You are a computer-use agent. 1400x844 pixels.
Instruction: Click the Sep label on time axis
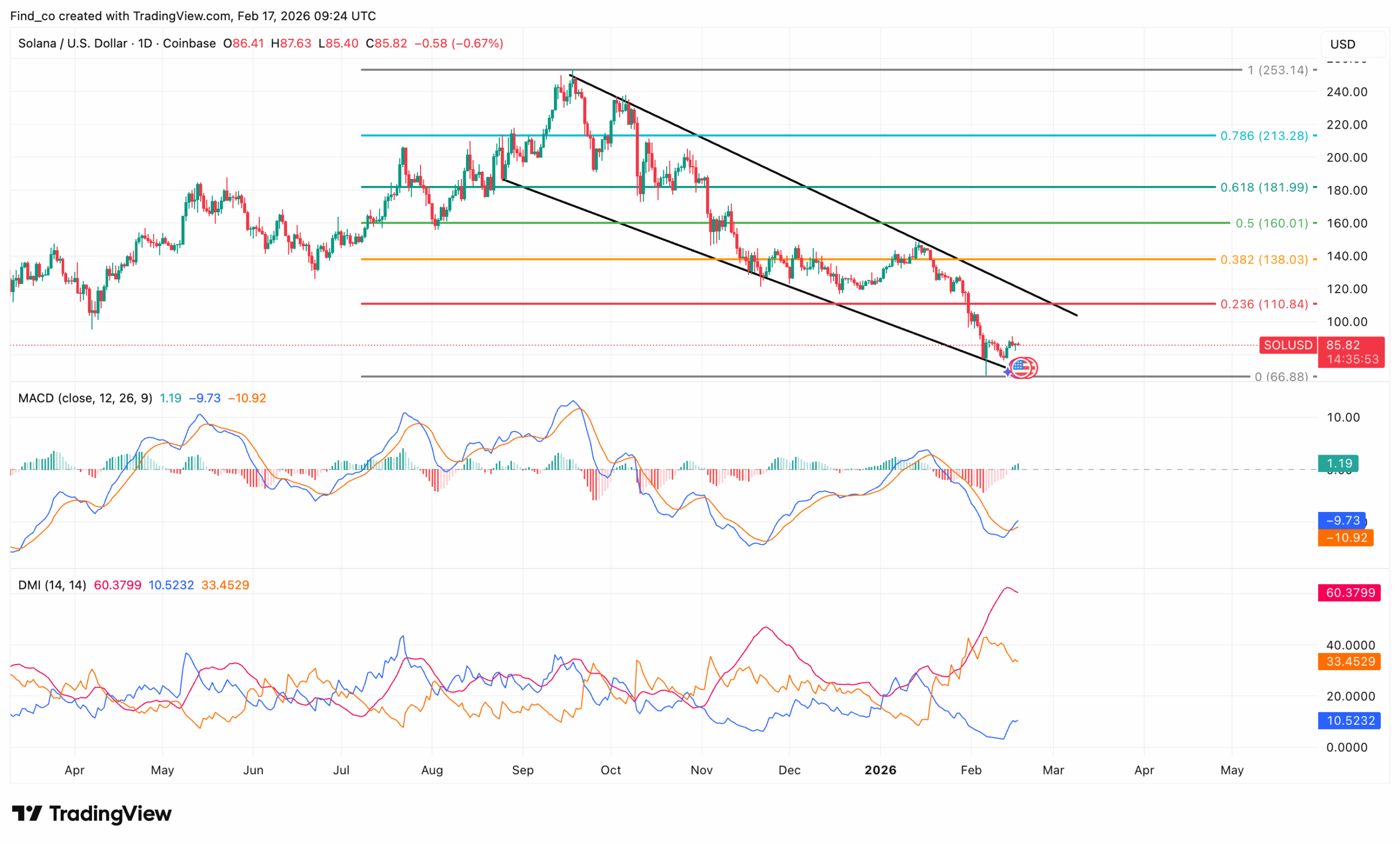(523, 770)
